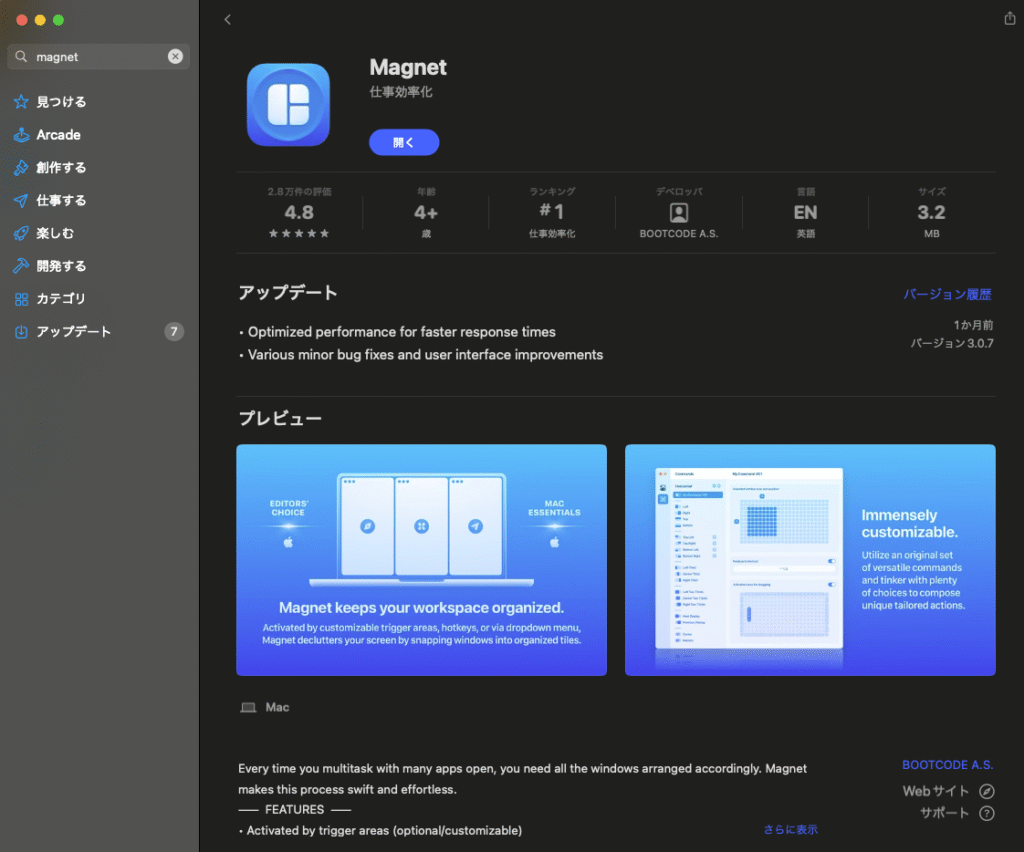The image size is (1024, 852).
Task: Click the 3.2 MB size value
Action: 931,213
